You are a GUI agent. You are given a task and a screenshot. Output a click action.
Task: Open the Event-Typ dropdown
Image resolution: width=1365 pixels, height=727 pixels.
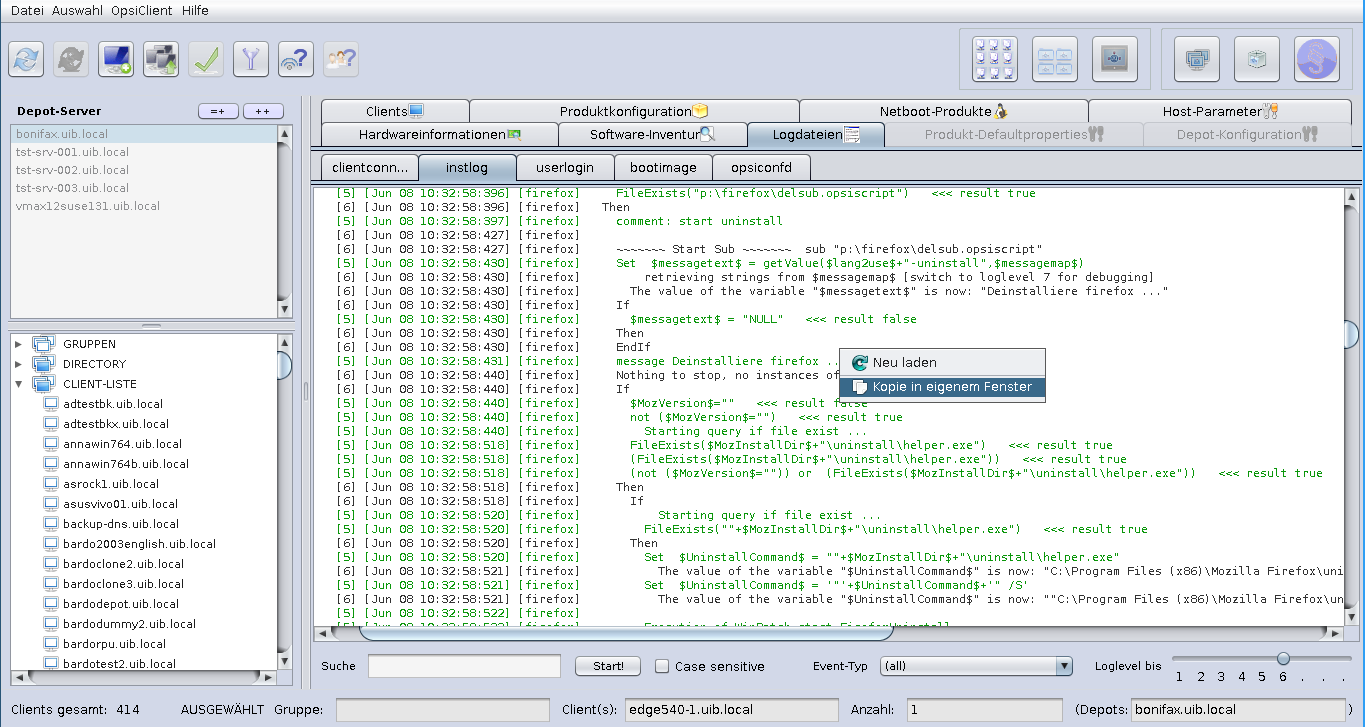point(976,666)
